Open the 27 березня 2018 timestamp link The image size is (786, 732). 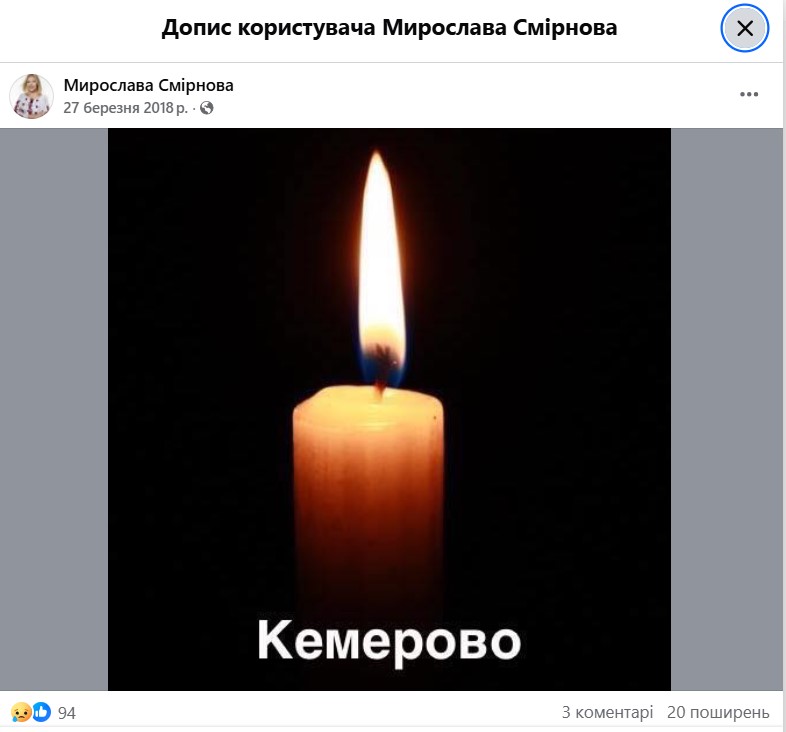pos(125,108)
